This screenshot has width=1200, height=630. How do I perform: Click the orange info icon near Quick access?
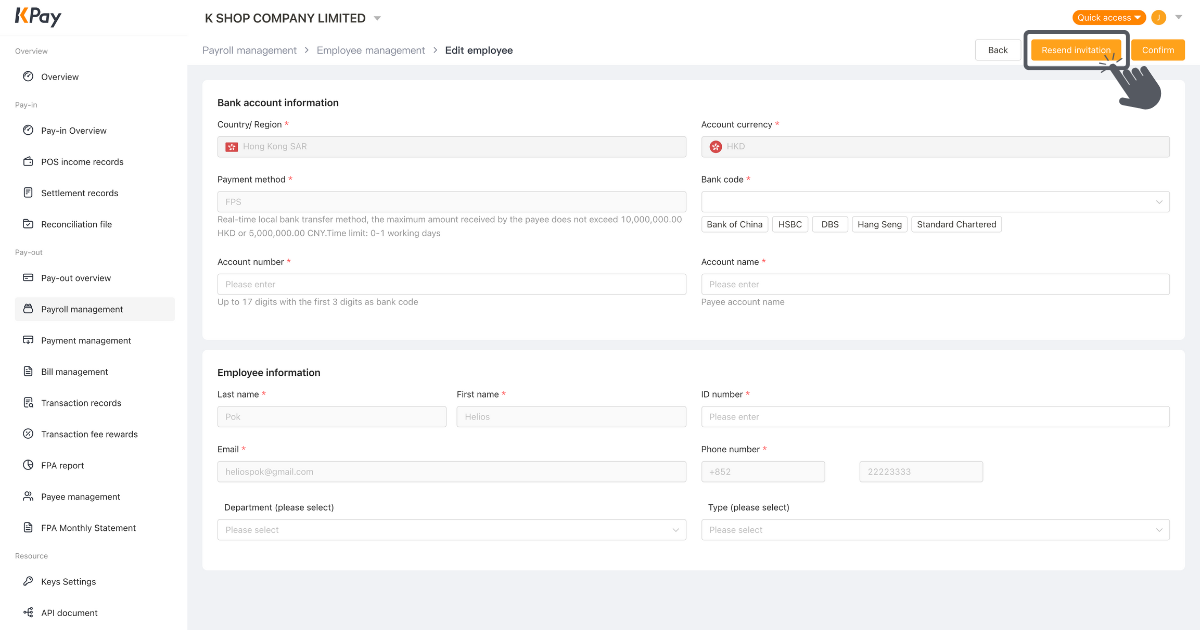1158,17
